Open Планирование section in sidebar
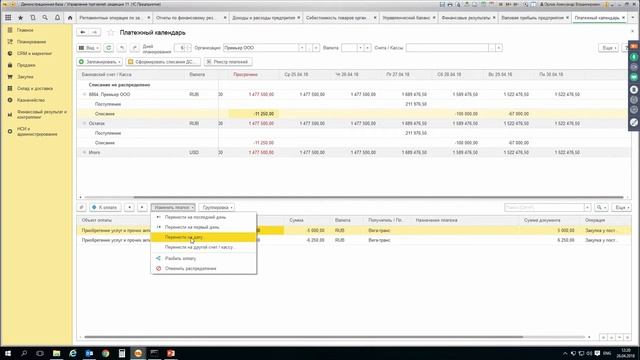Screen dimensions: 640x360 point(31,42)
